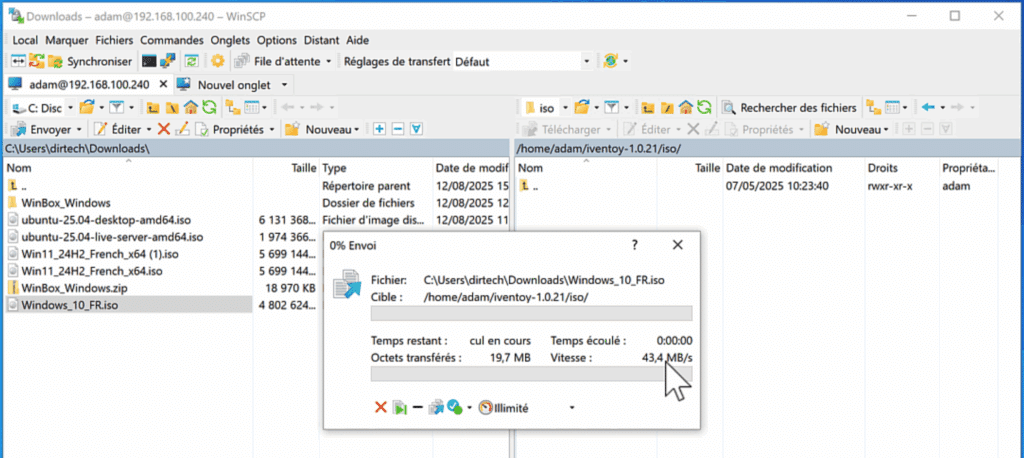This screenshot has height=458, width=1024.
Task: Open the C: Disc drive selector
Action: (41, 107)
